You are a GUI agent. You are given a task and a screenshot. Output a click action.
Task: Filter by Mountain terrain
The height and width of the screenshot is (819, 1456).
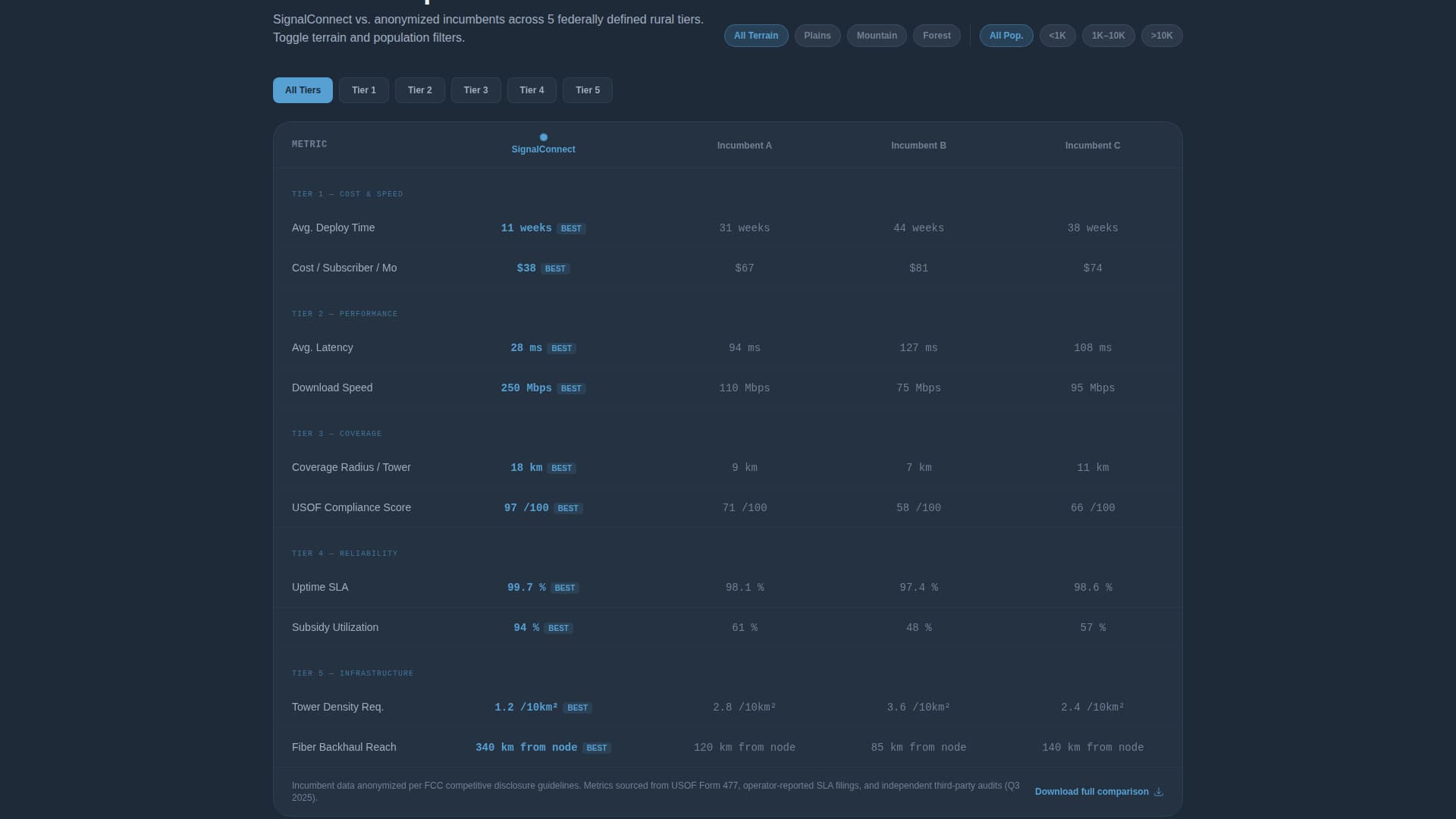(x=877, y=36)
